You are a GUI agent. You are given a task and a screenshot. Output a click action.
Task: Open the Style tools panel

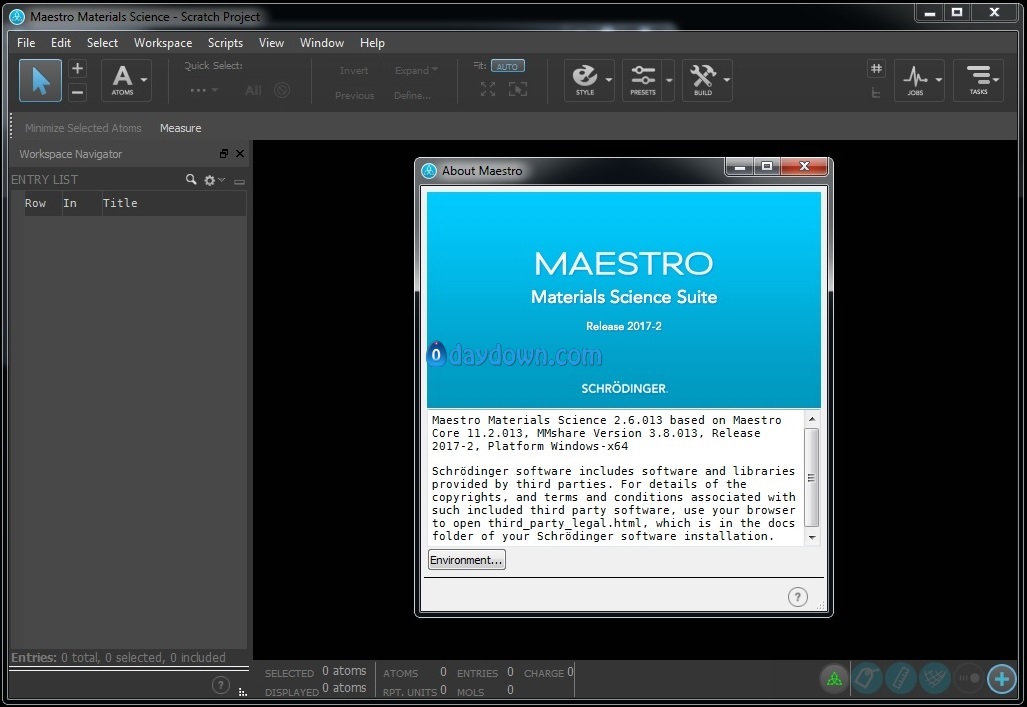pos(585,80)
